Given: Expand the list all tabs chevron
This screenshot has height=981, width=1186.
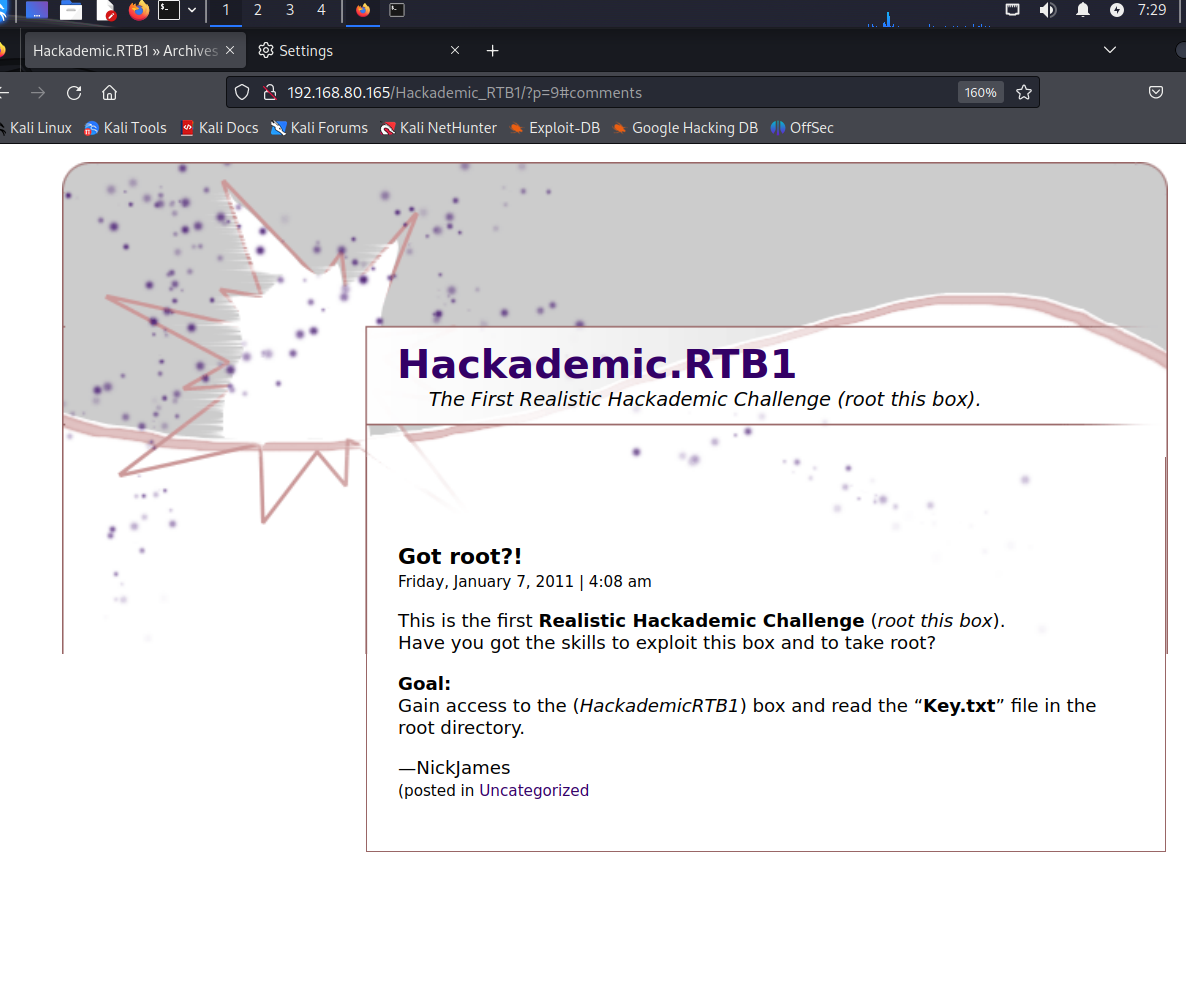Looking at the screenshot, I should pos(1110,50).
